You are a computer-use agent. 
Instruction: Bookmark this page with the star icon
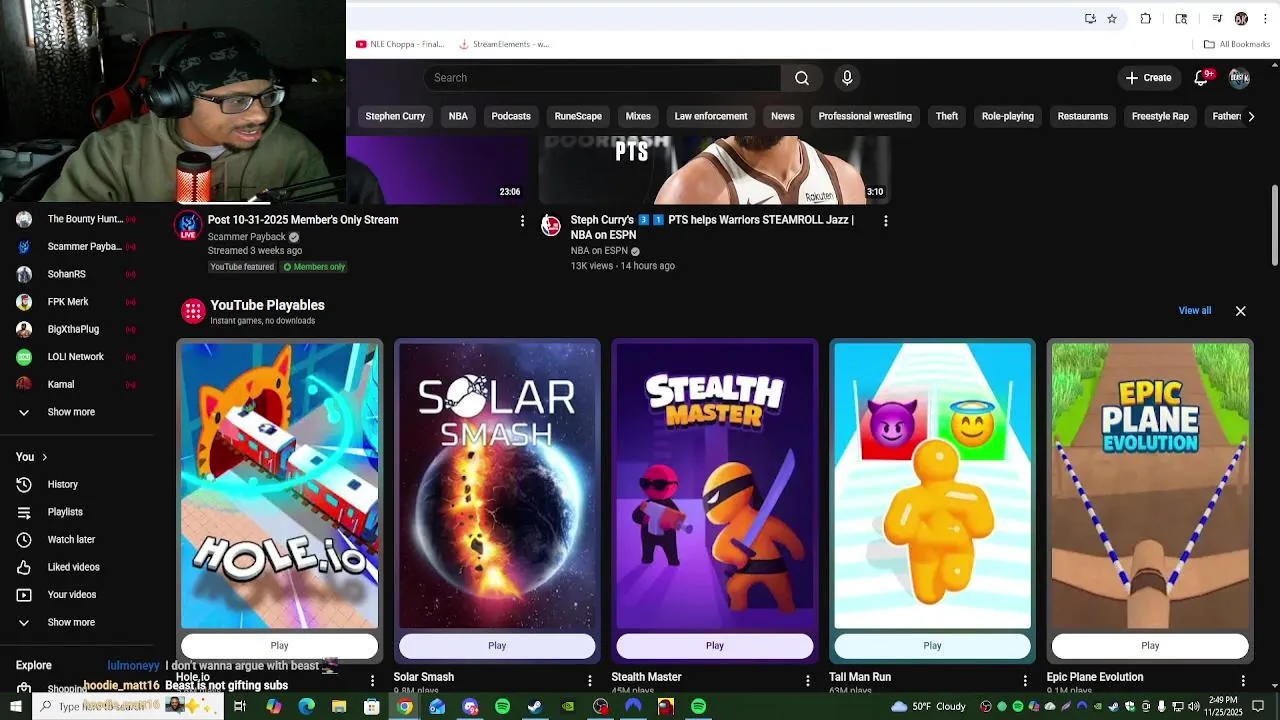point(1112,19)
